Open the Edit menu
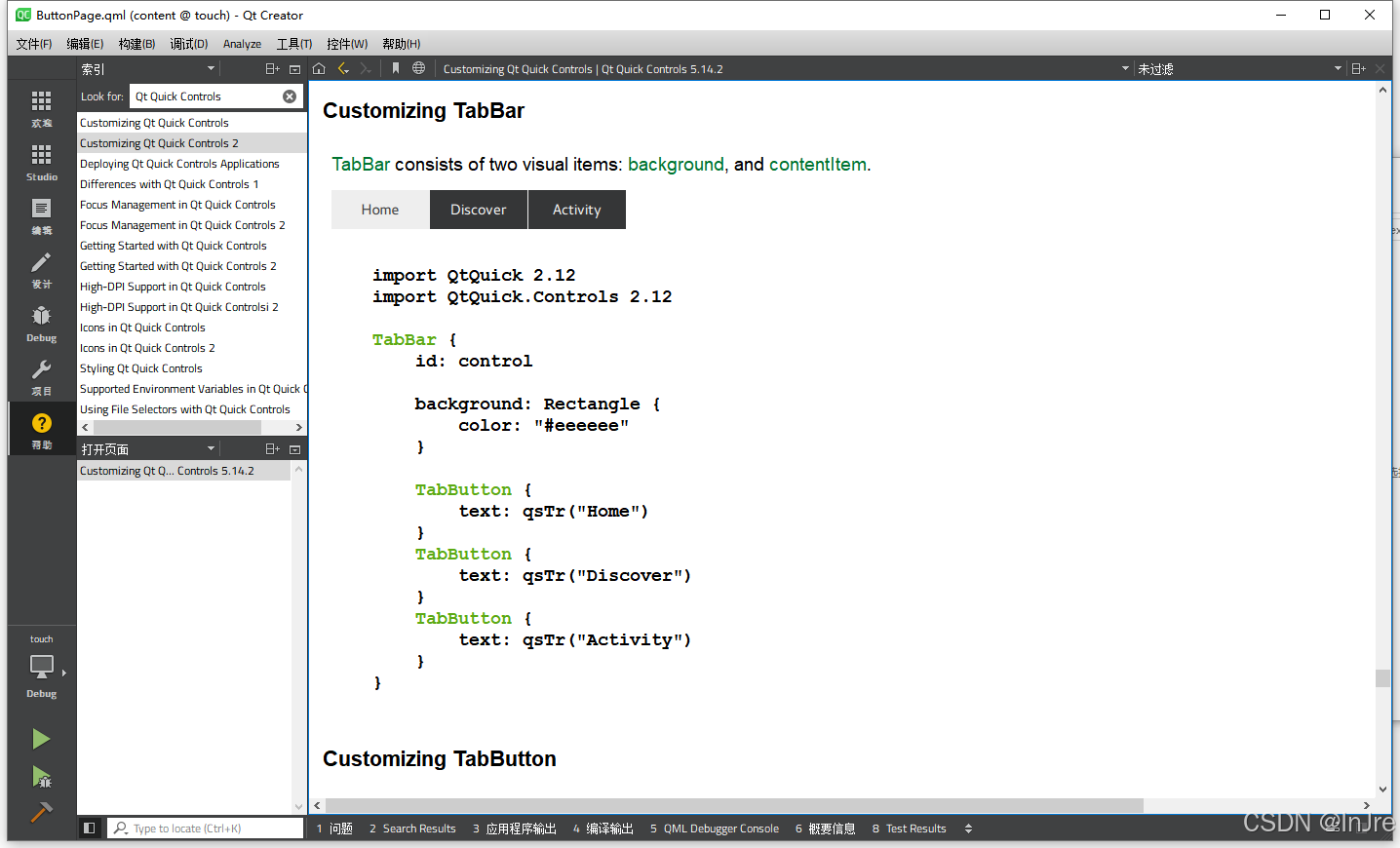This screenshot has height=848, width=1400. coord(85,44)
